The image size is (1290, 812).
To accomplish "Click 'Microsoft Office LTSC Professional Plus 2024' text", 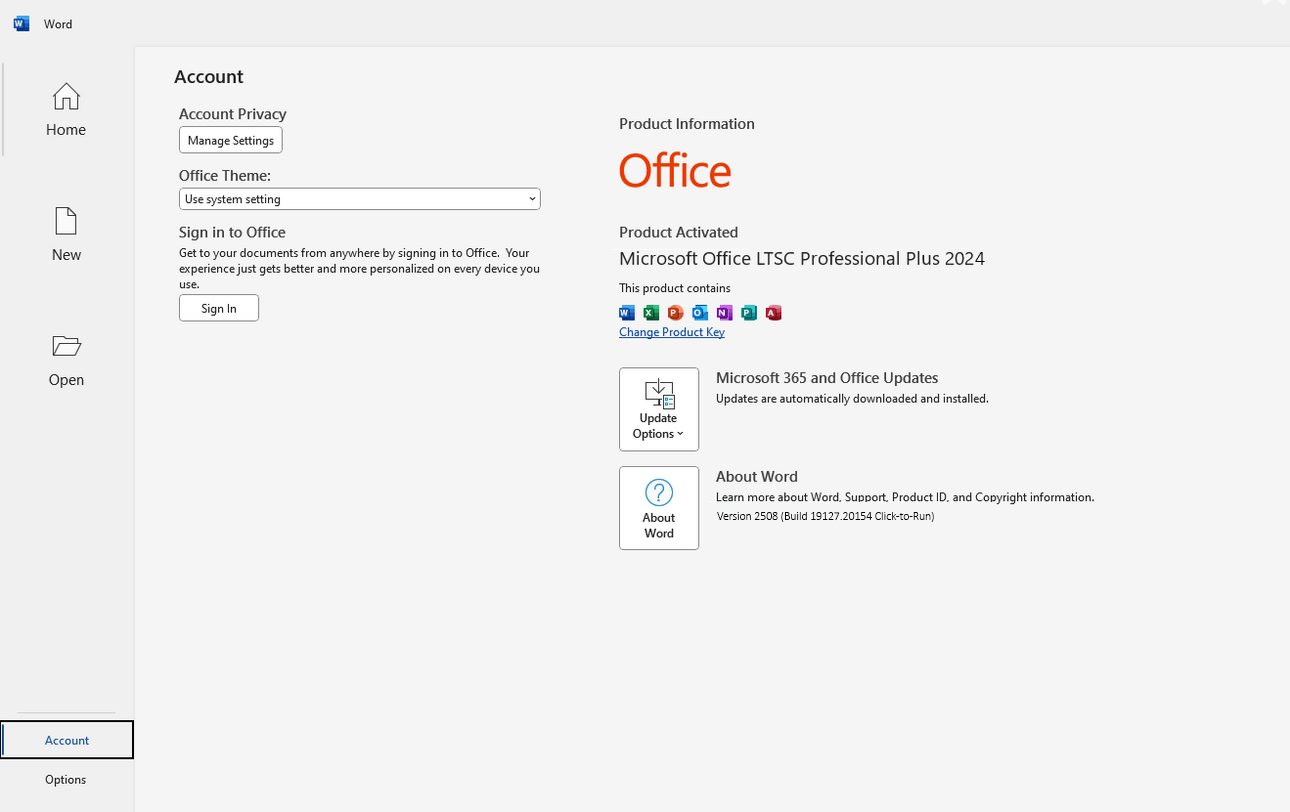I will click(x=802, y=258).
